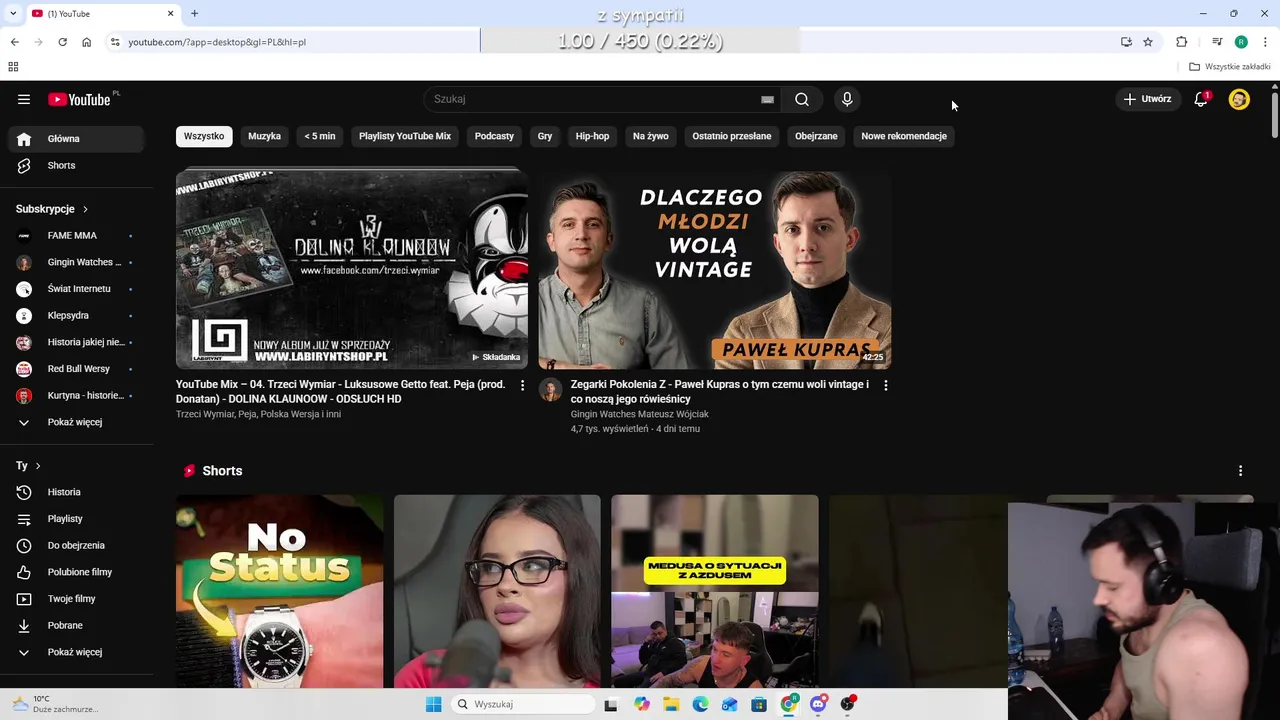The width and height of the screenshot is (1280, 720).
Task: Open Shorts in the sidebar
Action: coord(76,165)
